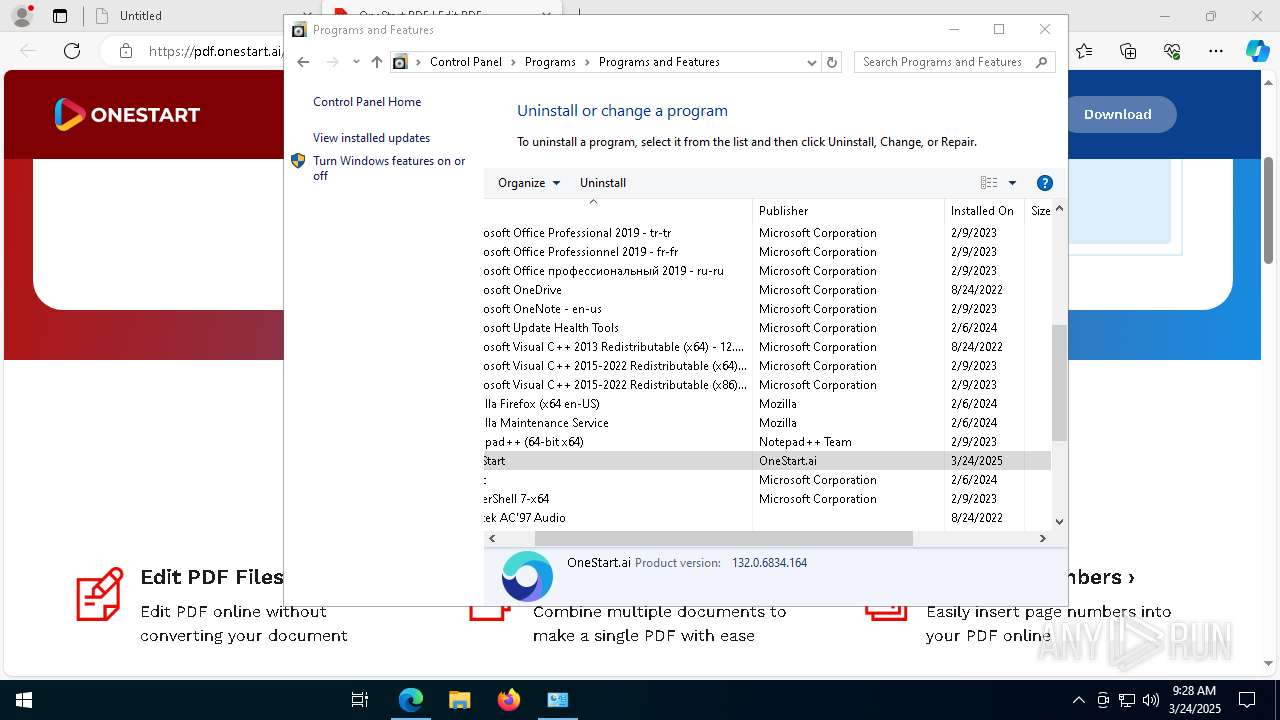Switch to the Untitled browser tab
This screenshot has height=720, width=1280.
[x=140, y=16]
